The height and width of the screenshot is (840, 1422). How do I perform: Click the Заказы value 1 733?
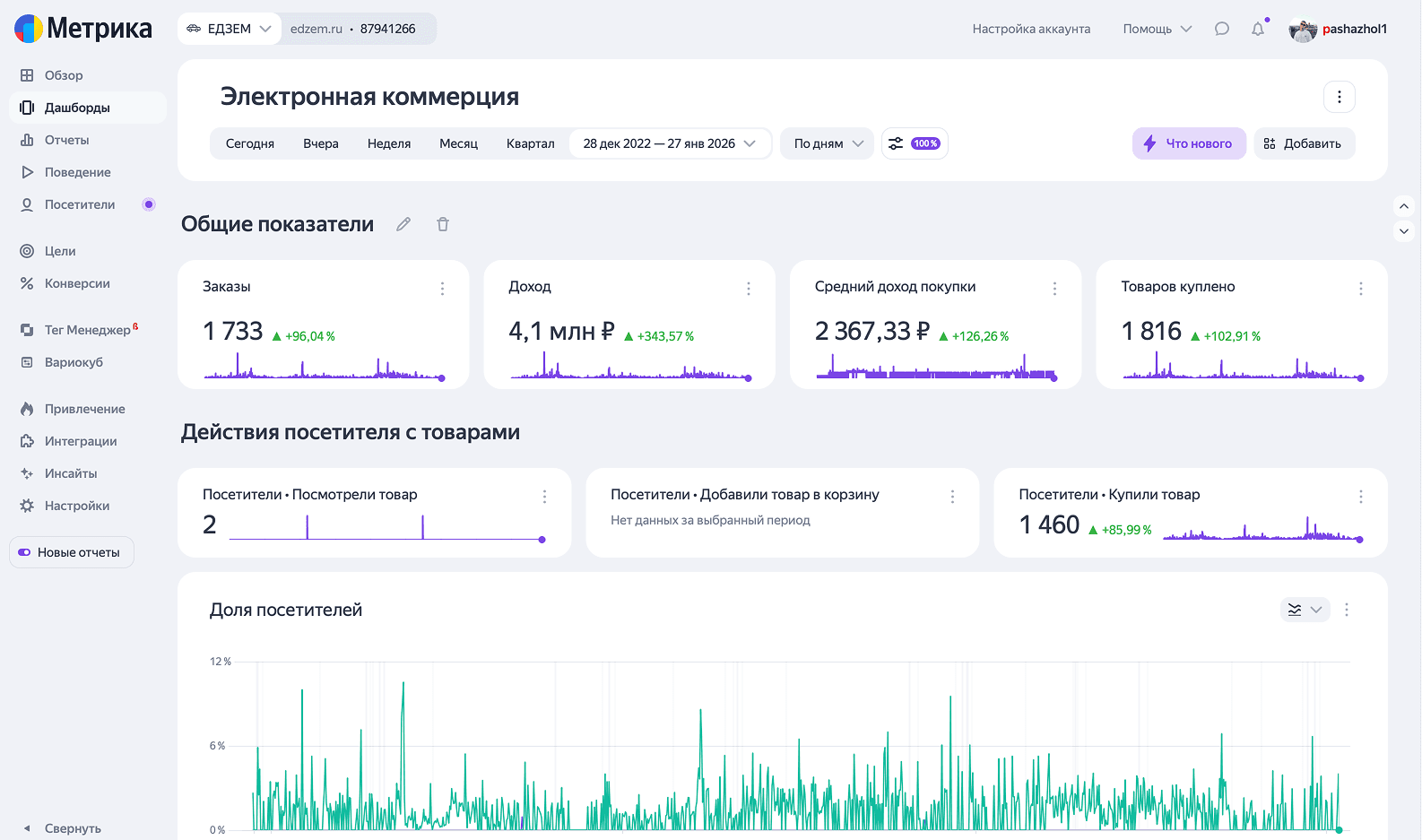point(233,332)
